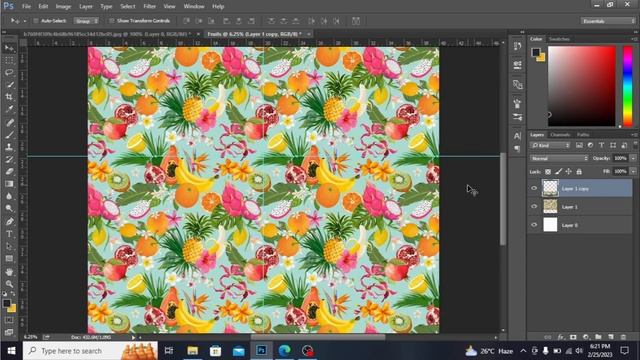Open the Kind layer filter dropdown
The image size is (640, 360).
pos(550,145)
